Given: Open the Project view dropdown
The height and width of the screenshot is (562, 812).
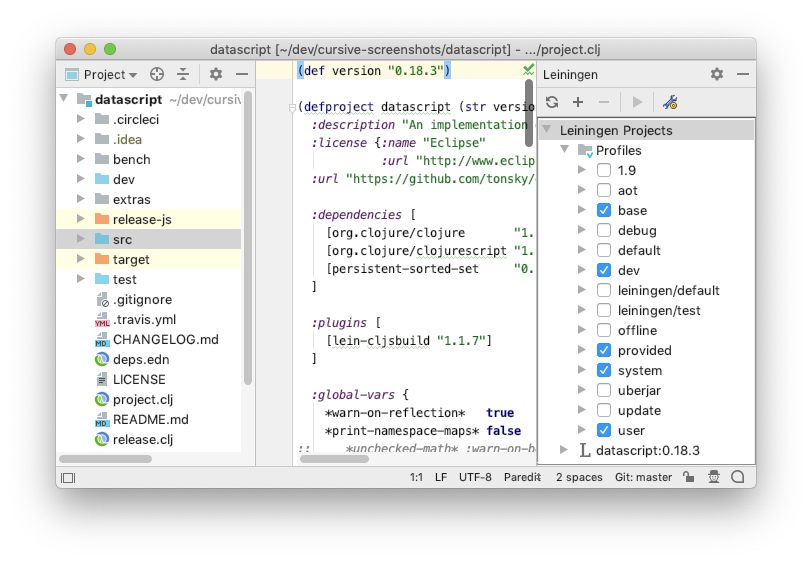Looking at the screenshot, I should pos(102,75).
